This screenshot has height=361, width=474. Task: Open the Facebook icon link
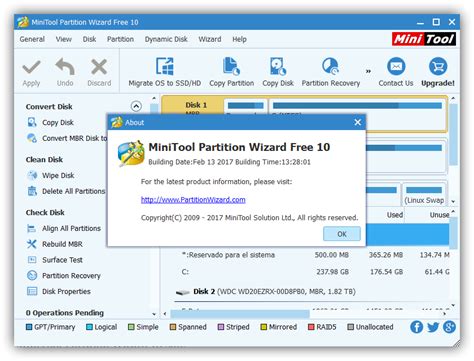[417, 327]
